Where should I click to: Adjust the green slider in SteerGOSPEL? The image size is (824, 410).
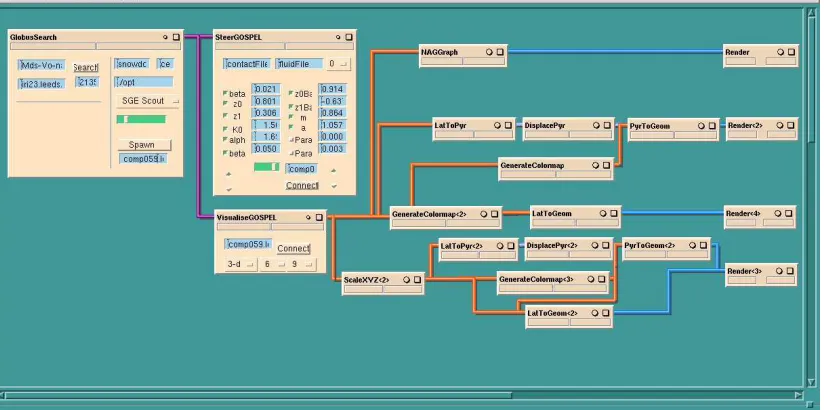tap(266, 167)
